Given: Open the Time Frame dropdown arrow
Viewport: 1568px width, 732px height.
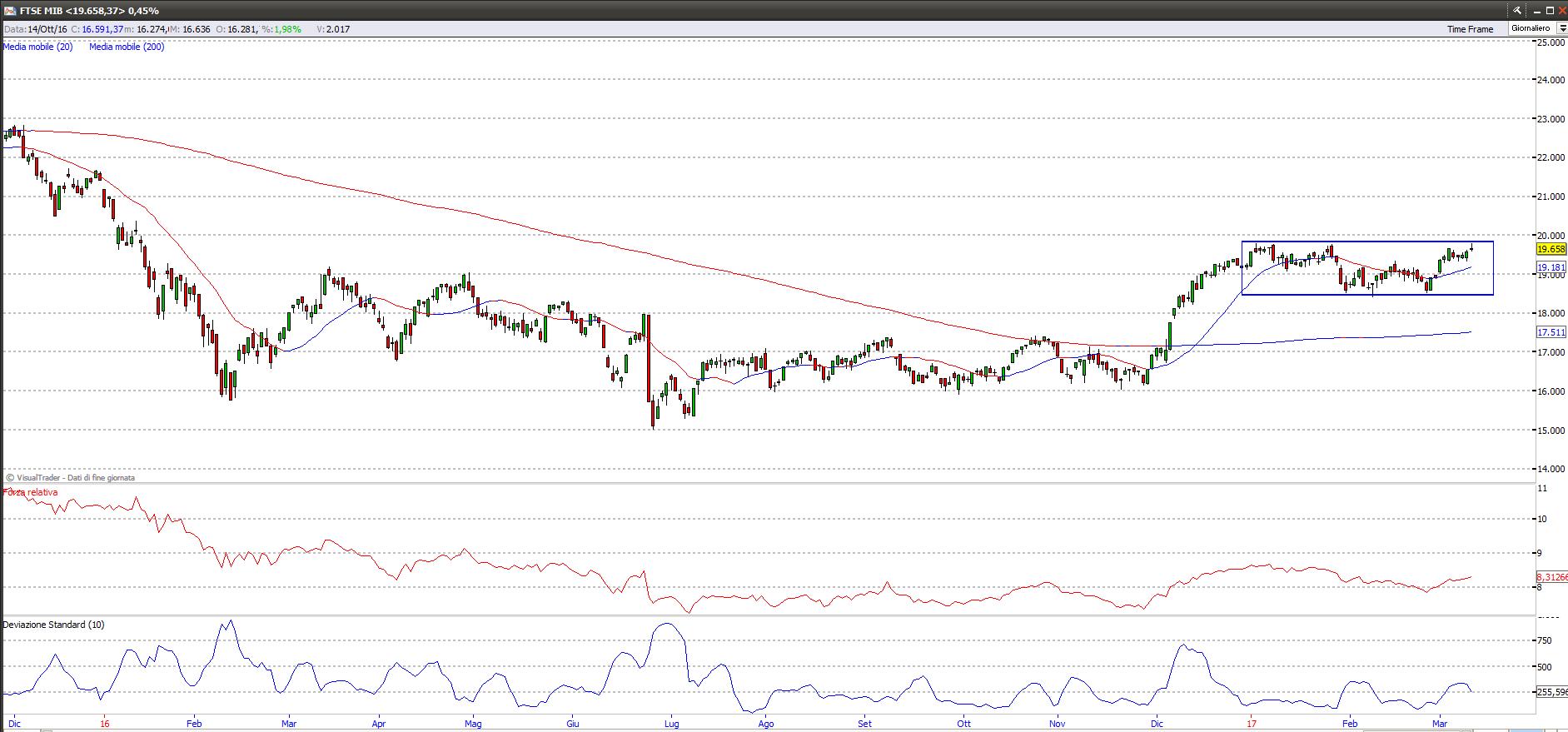Looking at the screenshot, I should 1562,29.
